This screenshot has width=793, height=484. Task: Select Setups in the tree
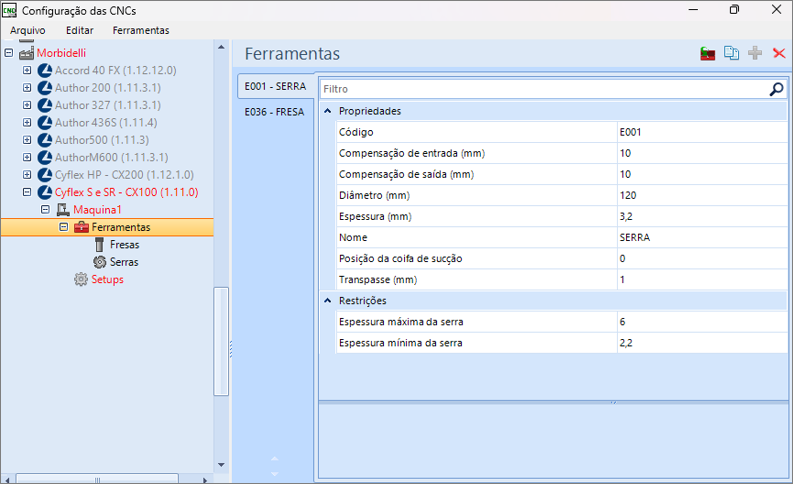(107, 279)
